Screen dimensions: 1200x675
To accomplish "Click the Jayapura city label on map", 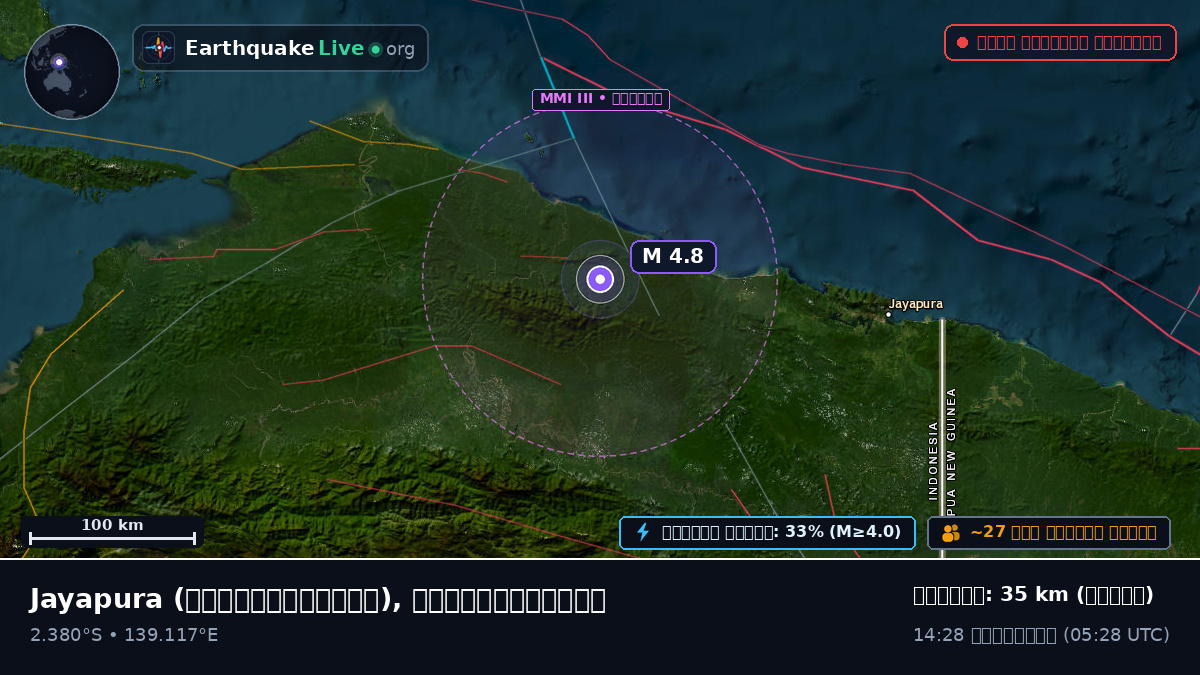I will tap(915, 304).
